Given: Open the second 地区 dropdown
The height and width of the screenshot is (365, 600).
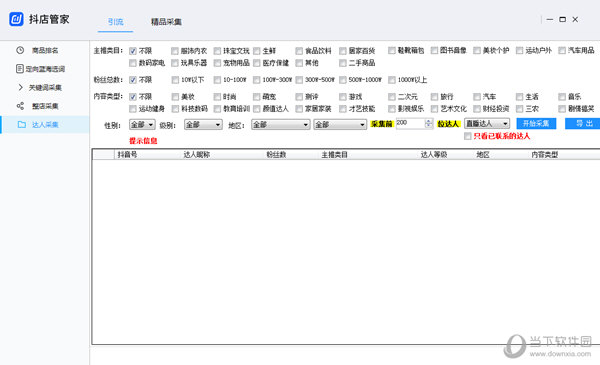Looking at the screenshot, I should (340, 125).
